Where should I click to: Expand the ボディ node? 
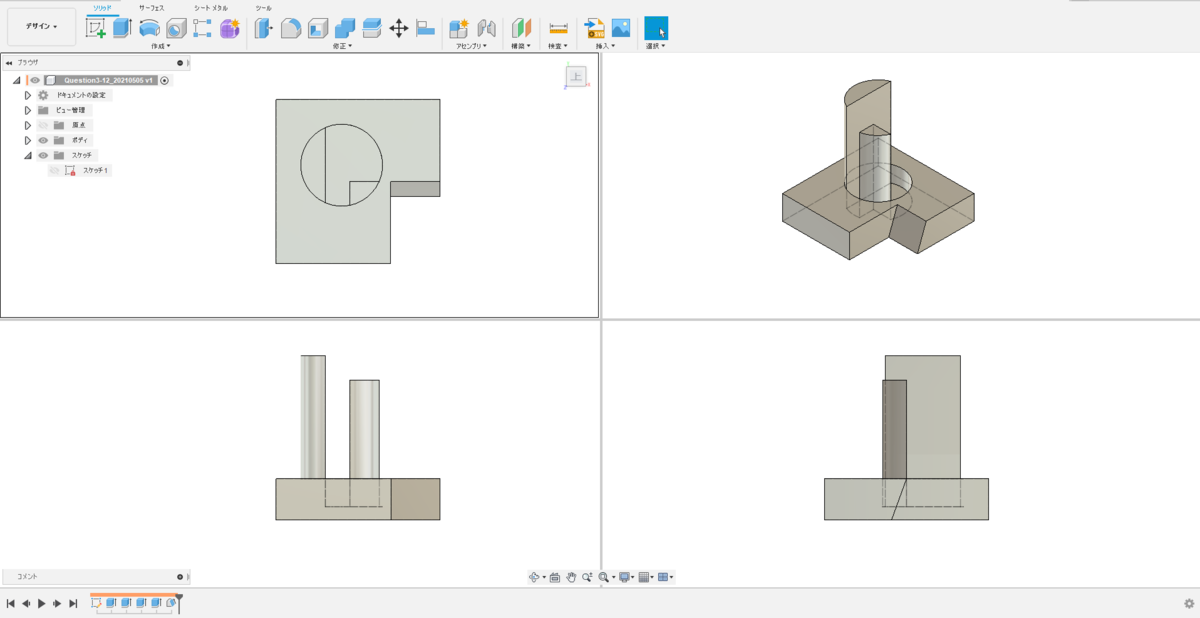(28, 140)
